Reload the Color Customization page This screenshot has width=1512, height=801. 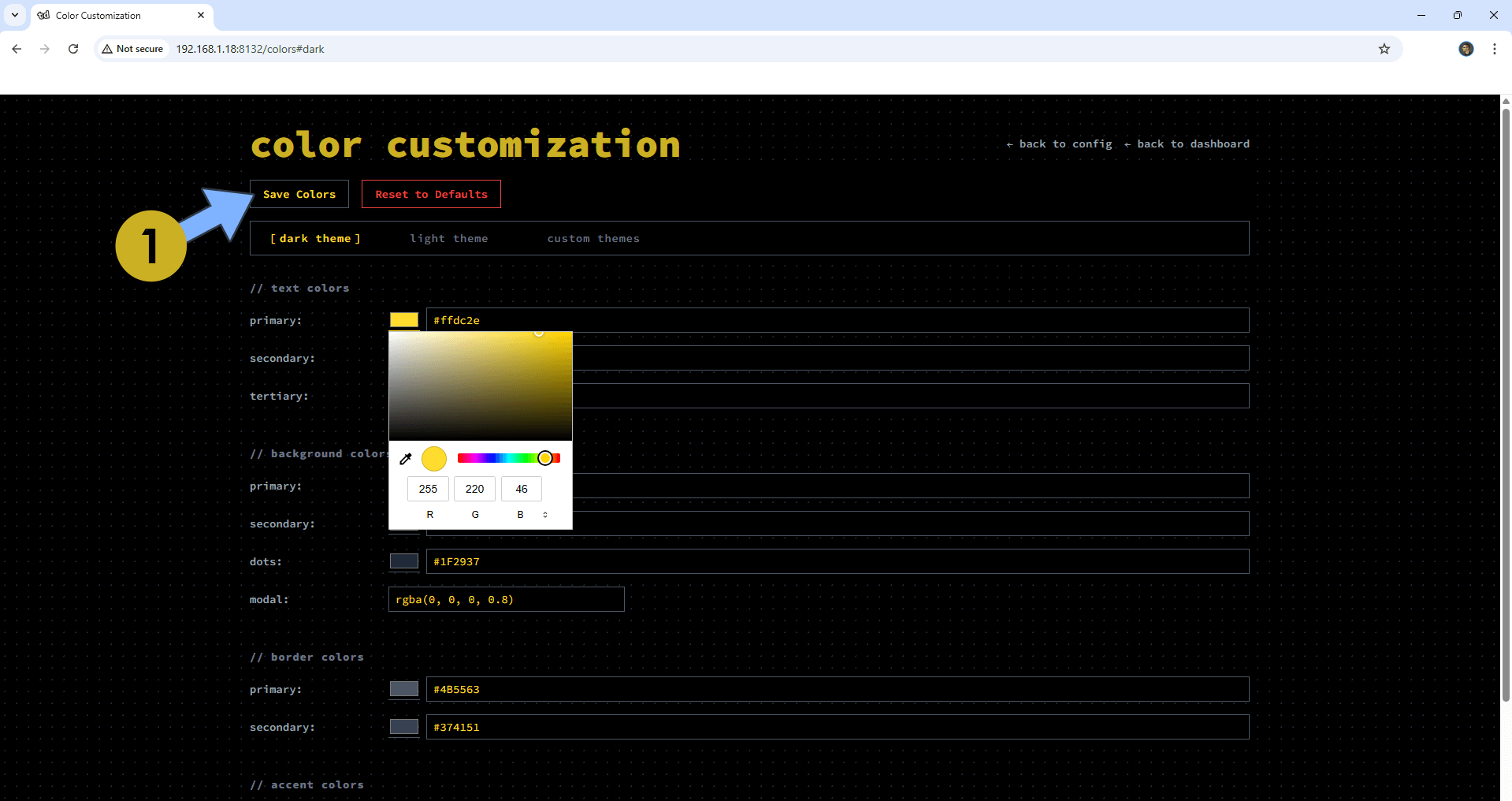73,49
